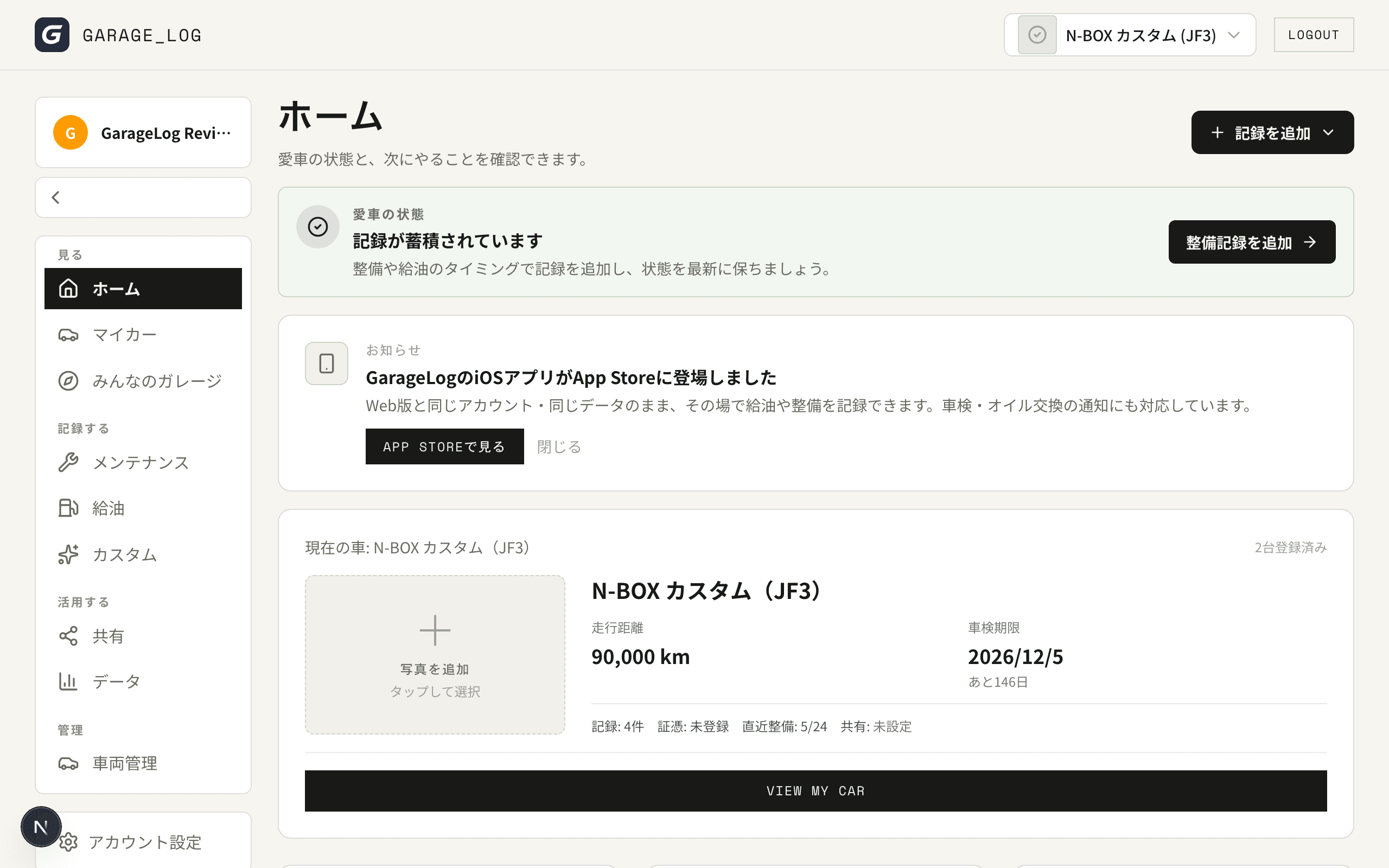Image resolution: width=1389 pixels, height=868 pixels.
Task: Click the データ bar chart icon
Action: [x=68, y=681]
